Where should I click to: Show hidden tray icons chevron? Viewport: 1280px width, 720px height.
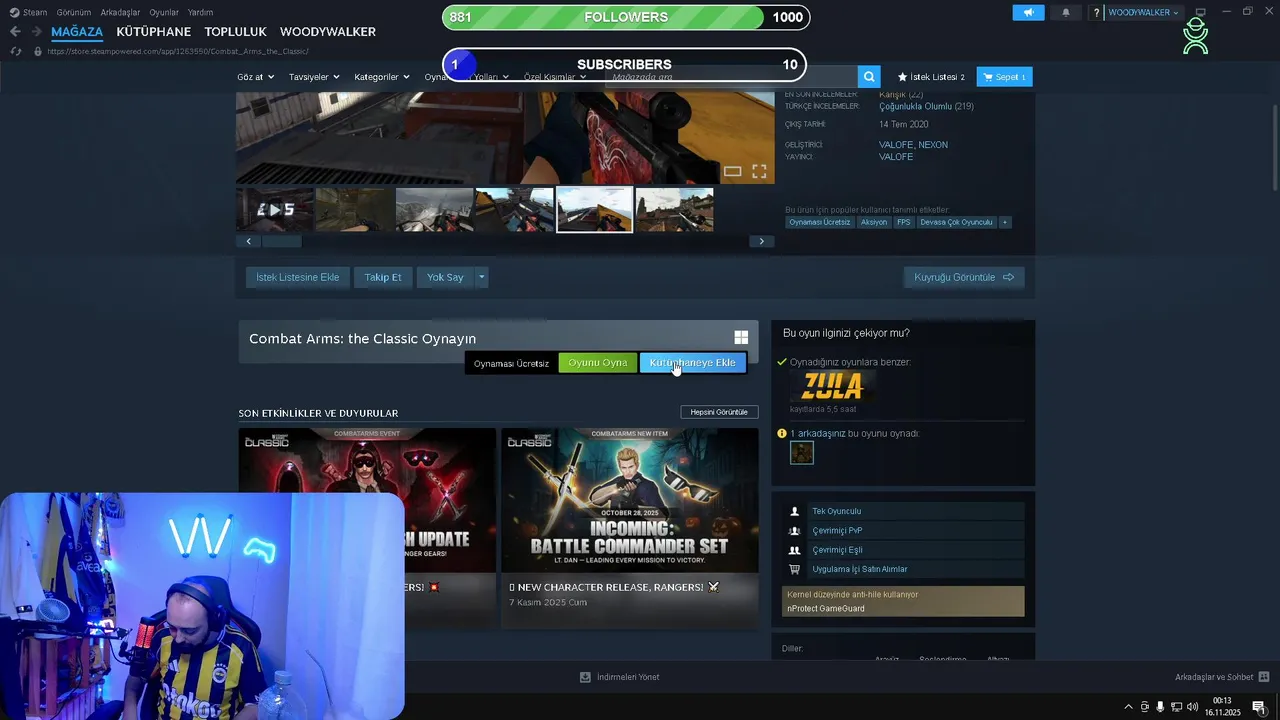point(1129,707)
